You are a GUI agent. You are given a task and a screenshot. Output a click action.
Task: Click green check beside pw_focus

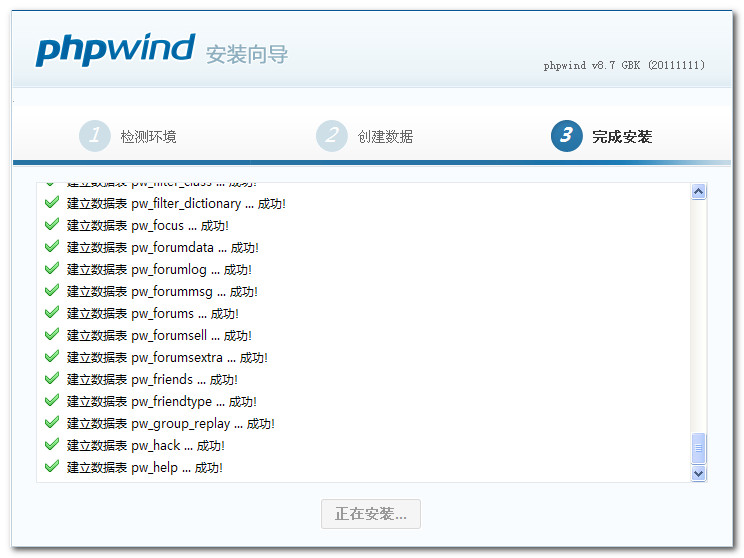[52, 224]
